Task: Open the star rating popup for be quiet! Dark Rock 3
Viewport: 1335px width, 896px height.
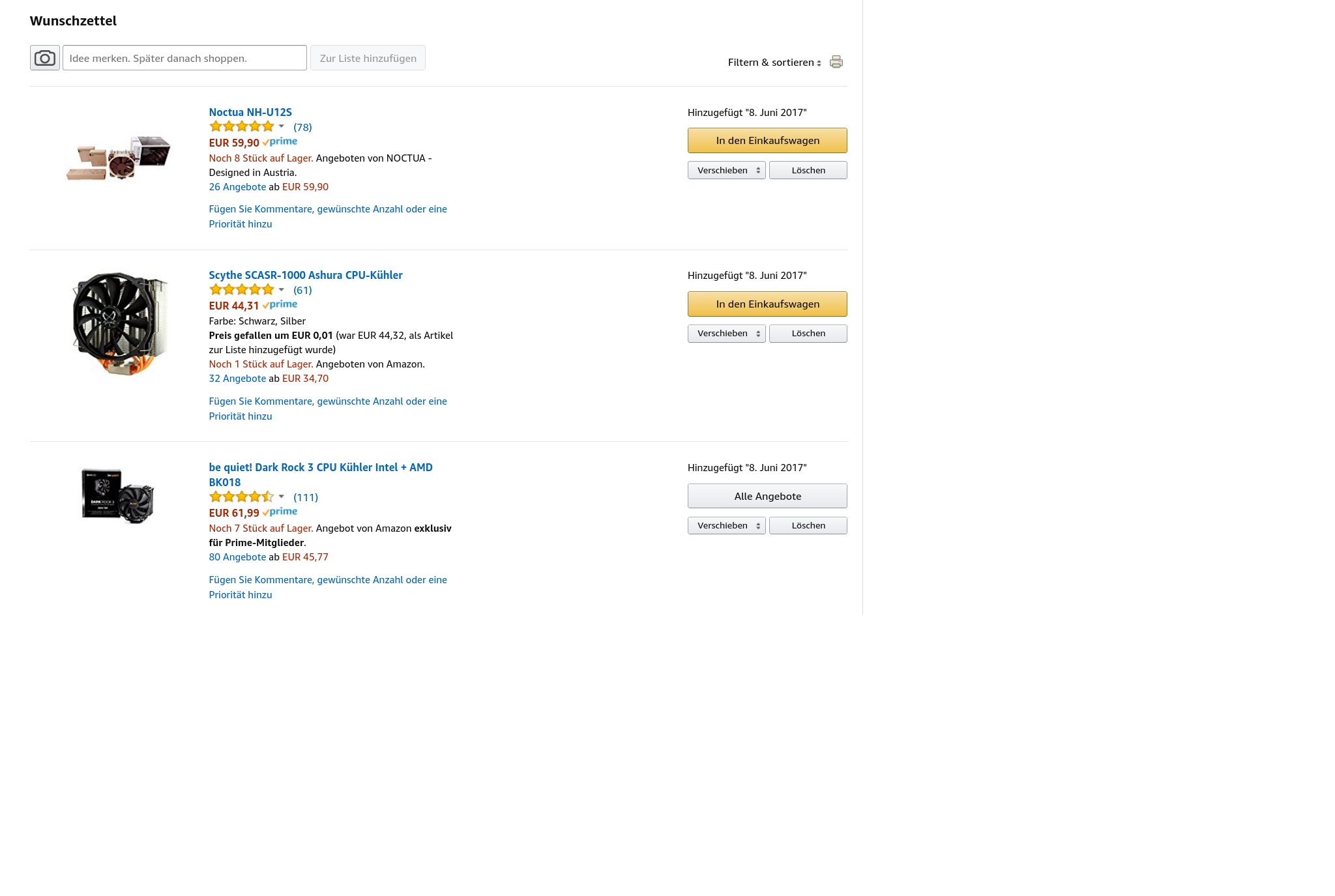Action: pos(246,497)
